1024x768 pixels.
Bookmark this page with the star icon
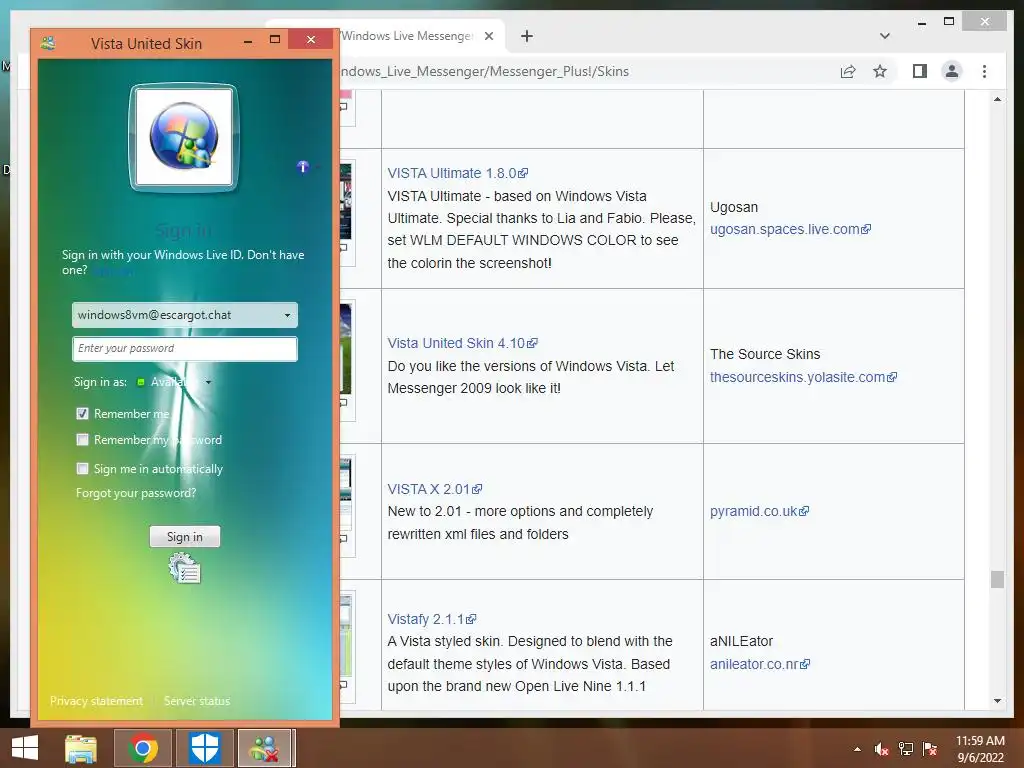(880, 71)
